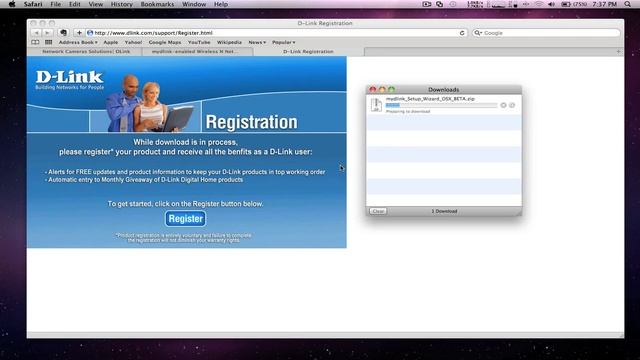Open the Help menu
This screenshot has width=640, height=360.
click(221, 4)
